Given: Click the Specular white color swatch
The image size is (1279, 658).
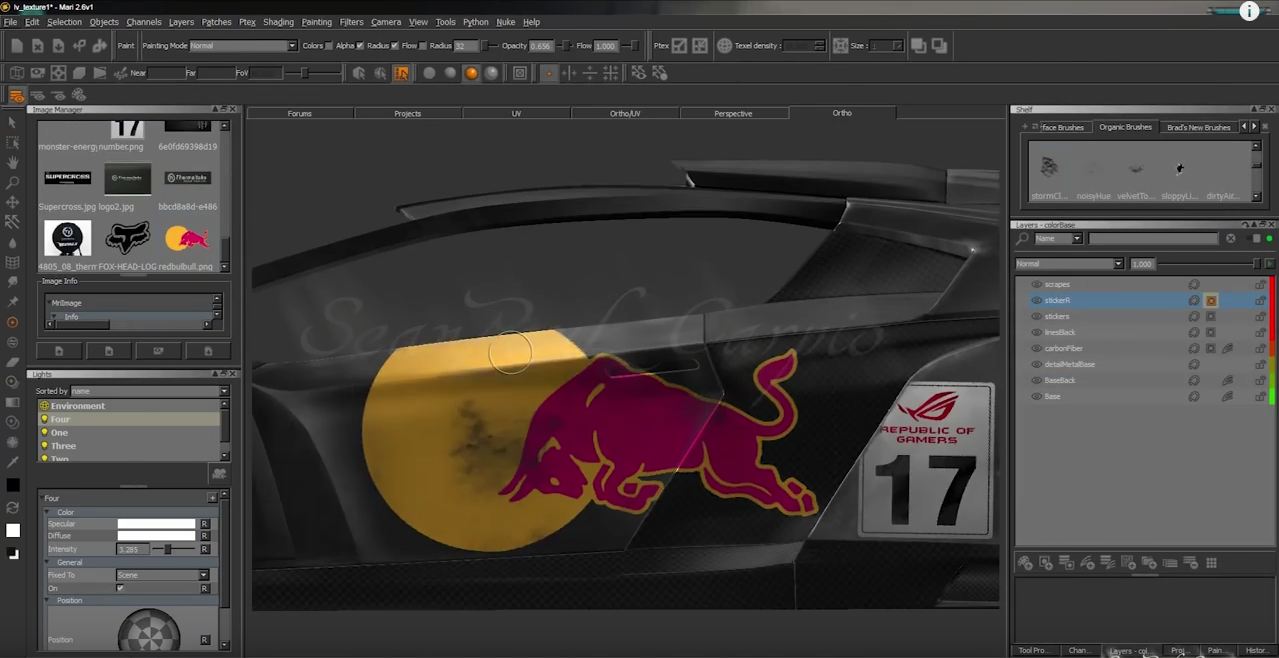Looking at the screenshot, I should [156, 524].
